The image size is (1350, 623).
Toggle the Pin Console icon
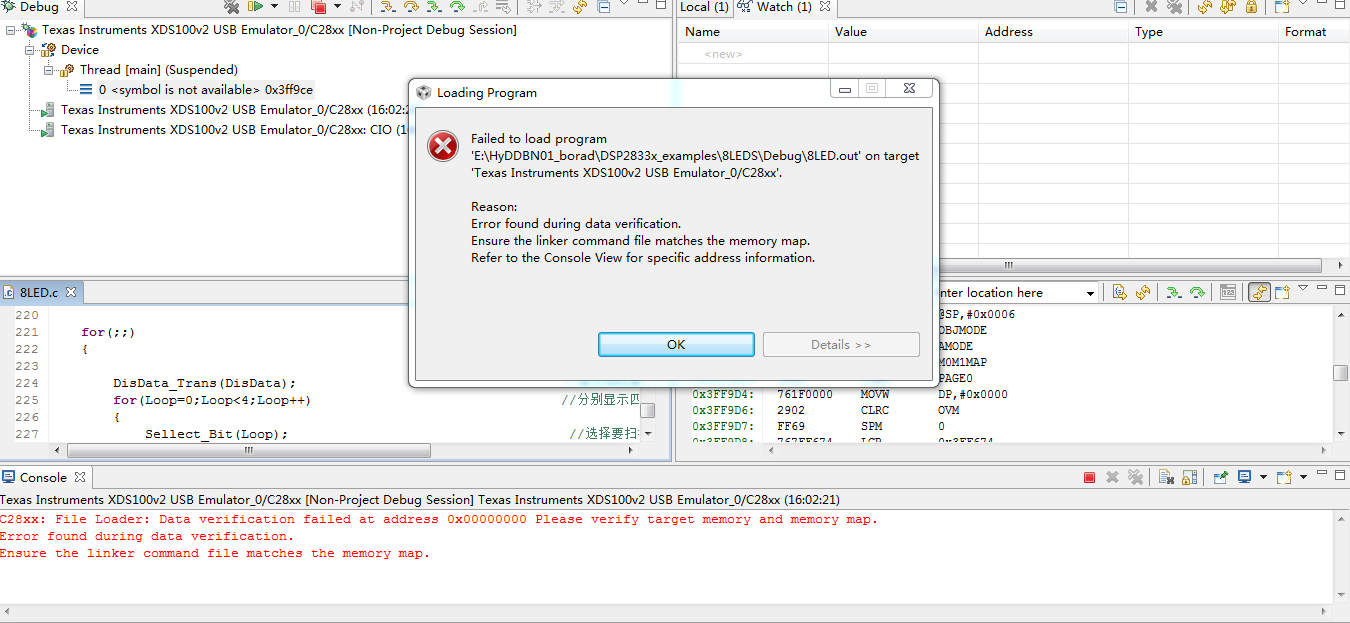tap(1220, 477)
